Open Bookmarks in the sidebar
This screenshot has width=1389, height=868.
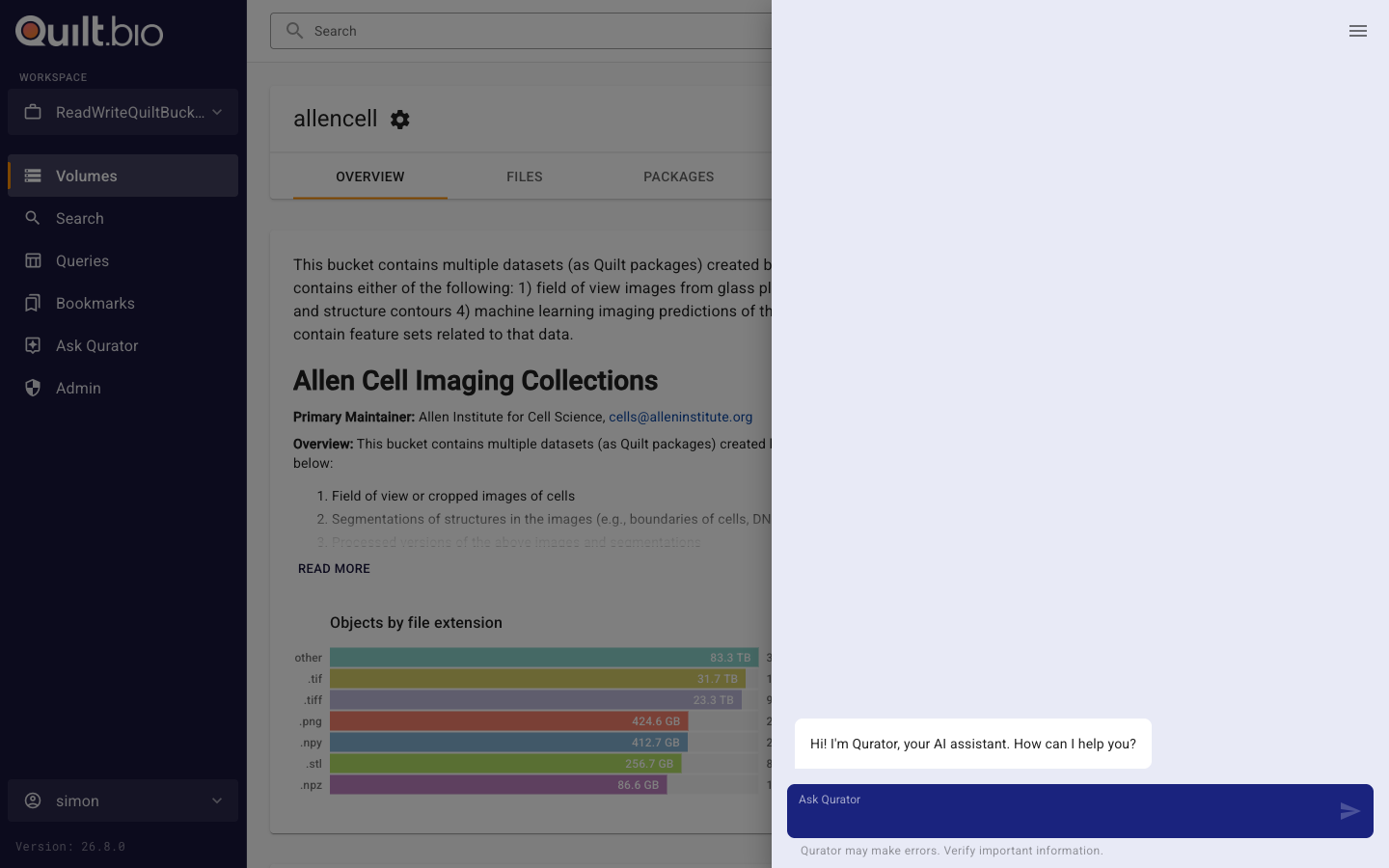[123, 303]
